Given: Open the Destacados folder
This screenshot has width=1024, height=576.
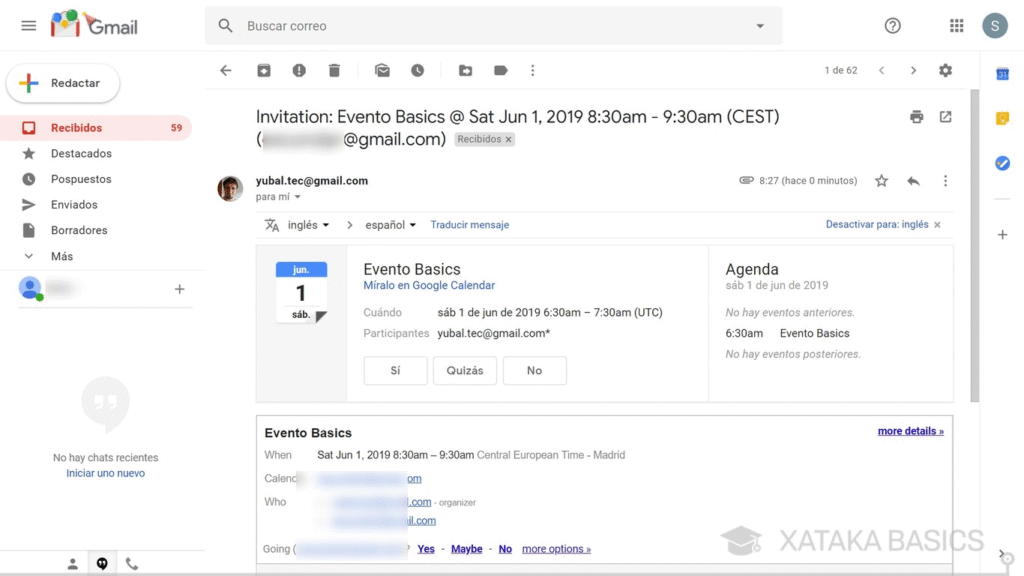Looking at the screenshot, I should click(x=81, y=154).
